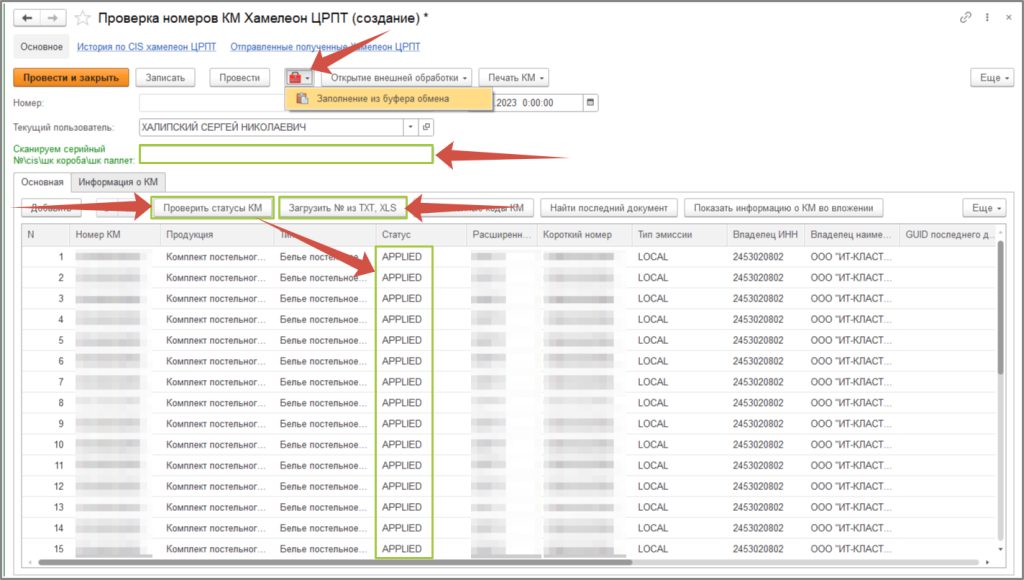This screenshot has width=1024, height=580.
Task: Open Отправленные полученные Хамелеон ЦРПТ link
Action: point(325,47)
